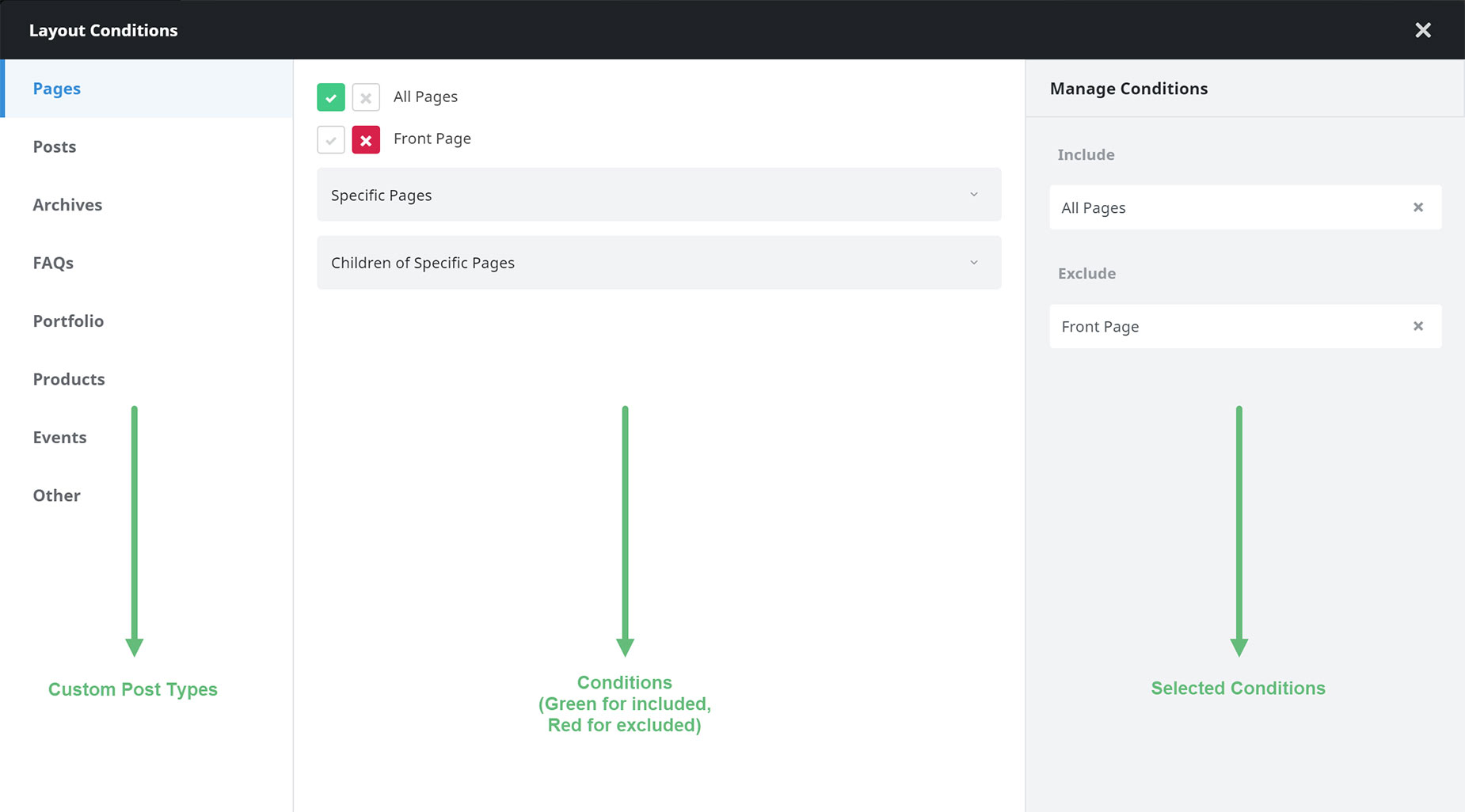Click chevron arrow on Specific Pages row
This screenshot has width=1465, height=812.
tap(974, 195)
